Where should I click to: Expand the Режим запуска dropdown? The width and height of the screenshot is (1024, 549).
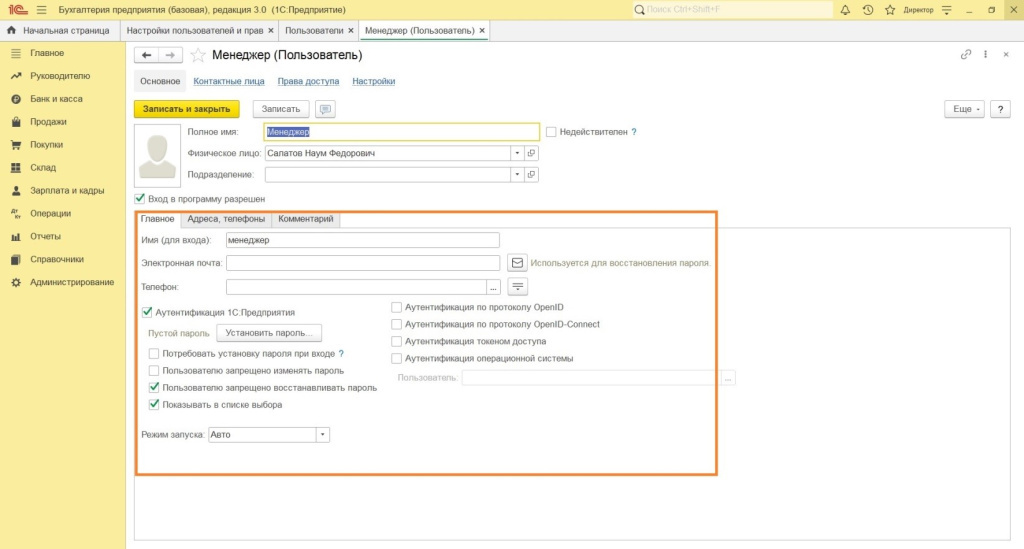tap(322, 435)
